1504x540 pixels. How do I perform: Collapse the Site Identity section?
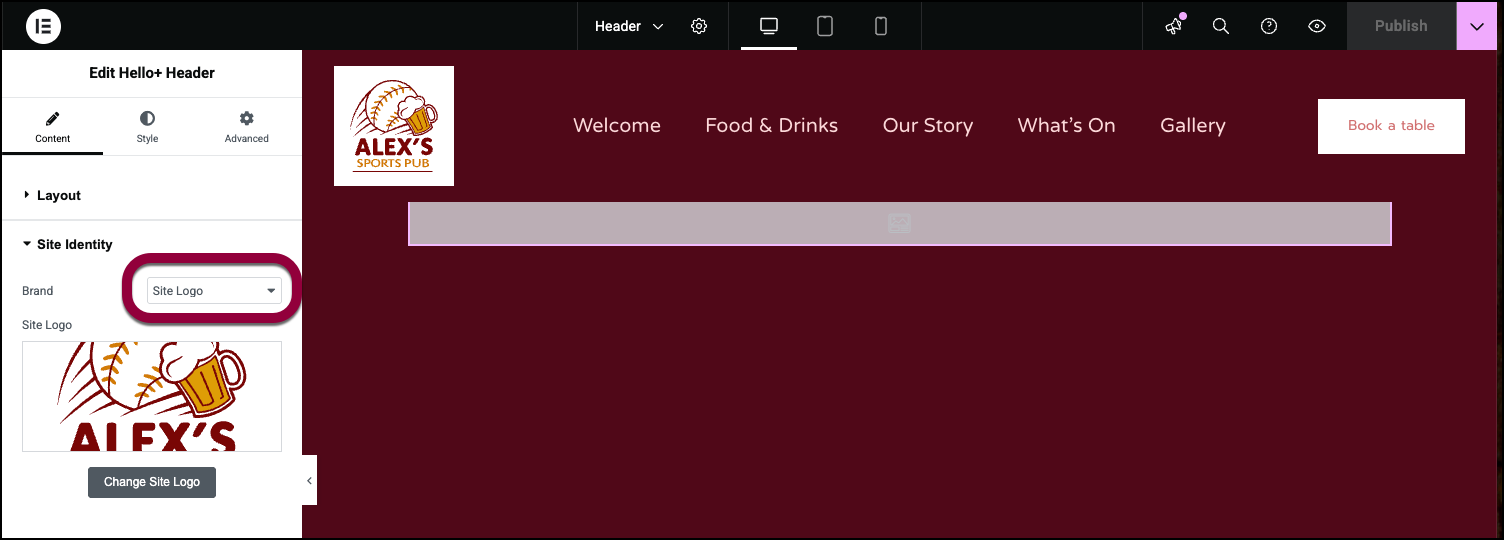pos(74,244)
